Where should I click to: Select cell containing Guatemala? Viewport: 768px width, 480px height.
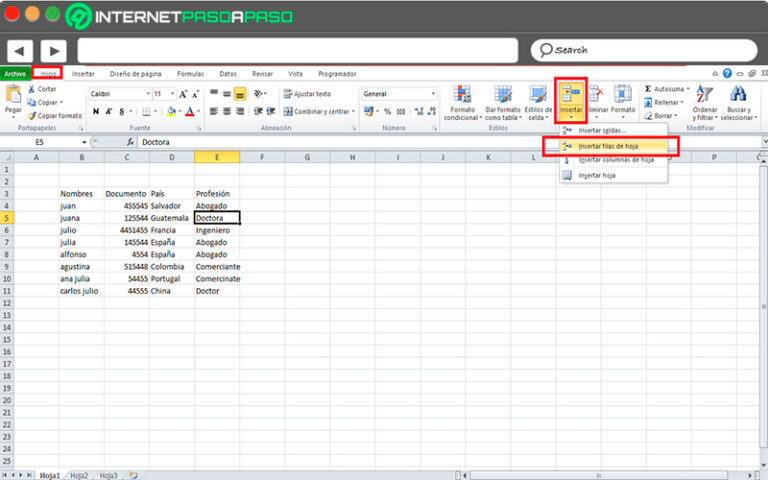169,217
